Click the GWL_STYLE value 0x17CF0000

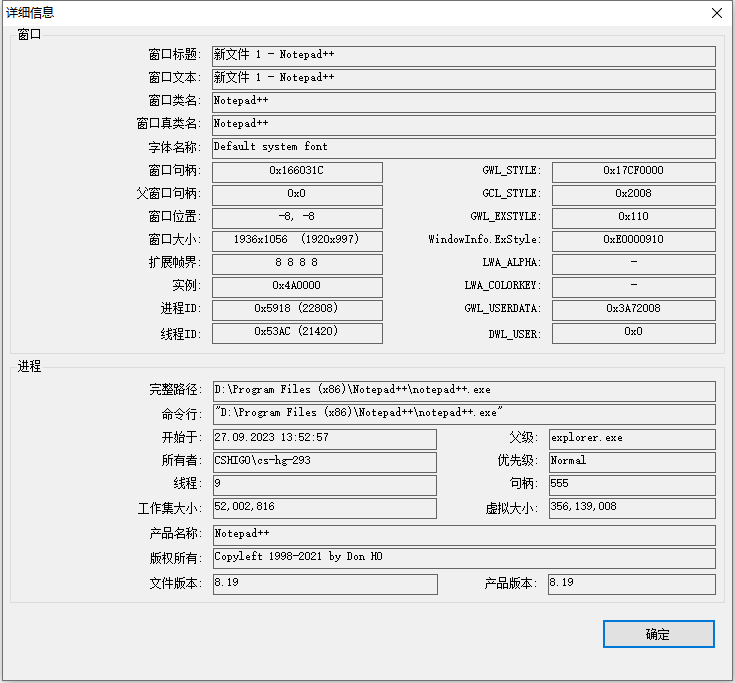(x=634, y=172)
